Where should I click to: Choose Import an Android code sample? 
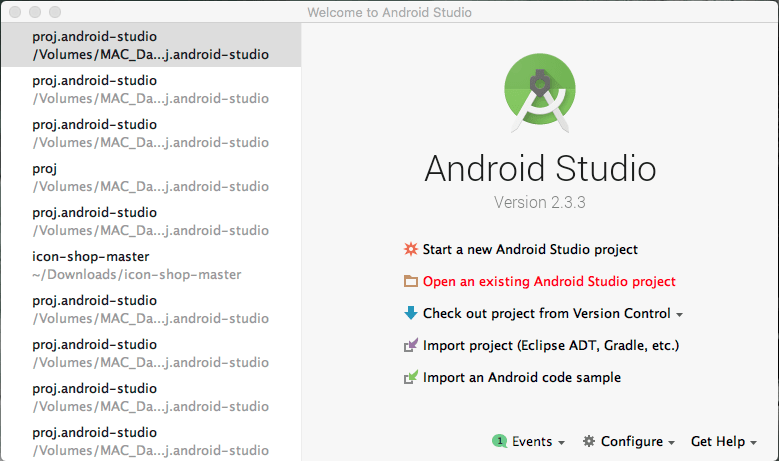click(x=522, y=377)
